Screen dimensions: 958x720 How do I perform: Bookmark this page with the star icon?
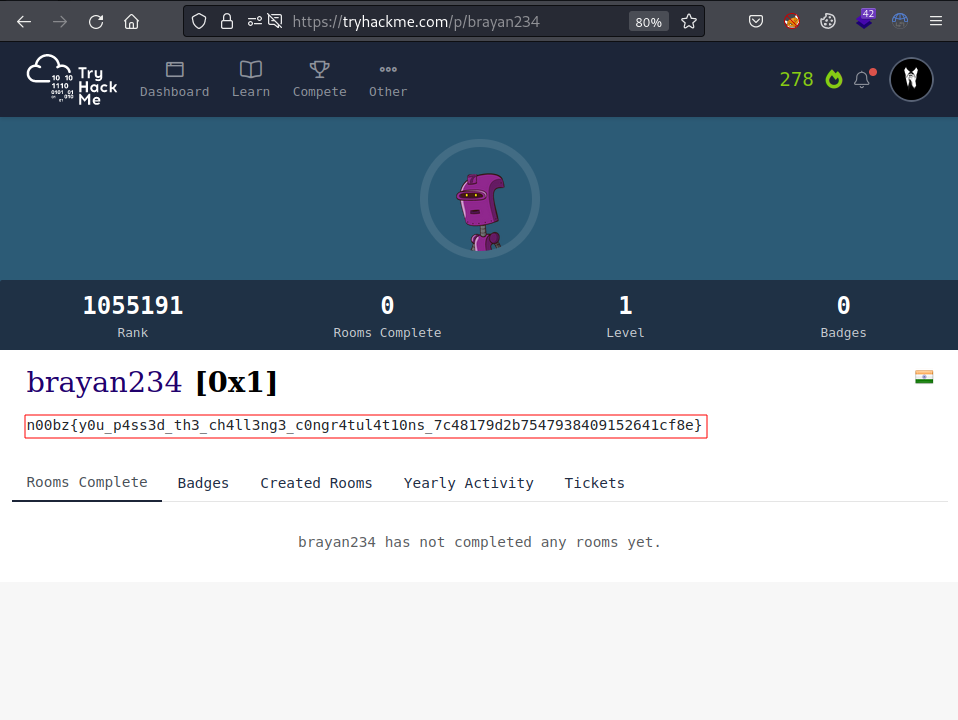689,22
